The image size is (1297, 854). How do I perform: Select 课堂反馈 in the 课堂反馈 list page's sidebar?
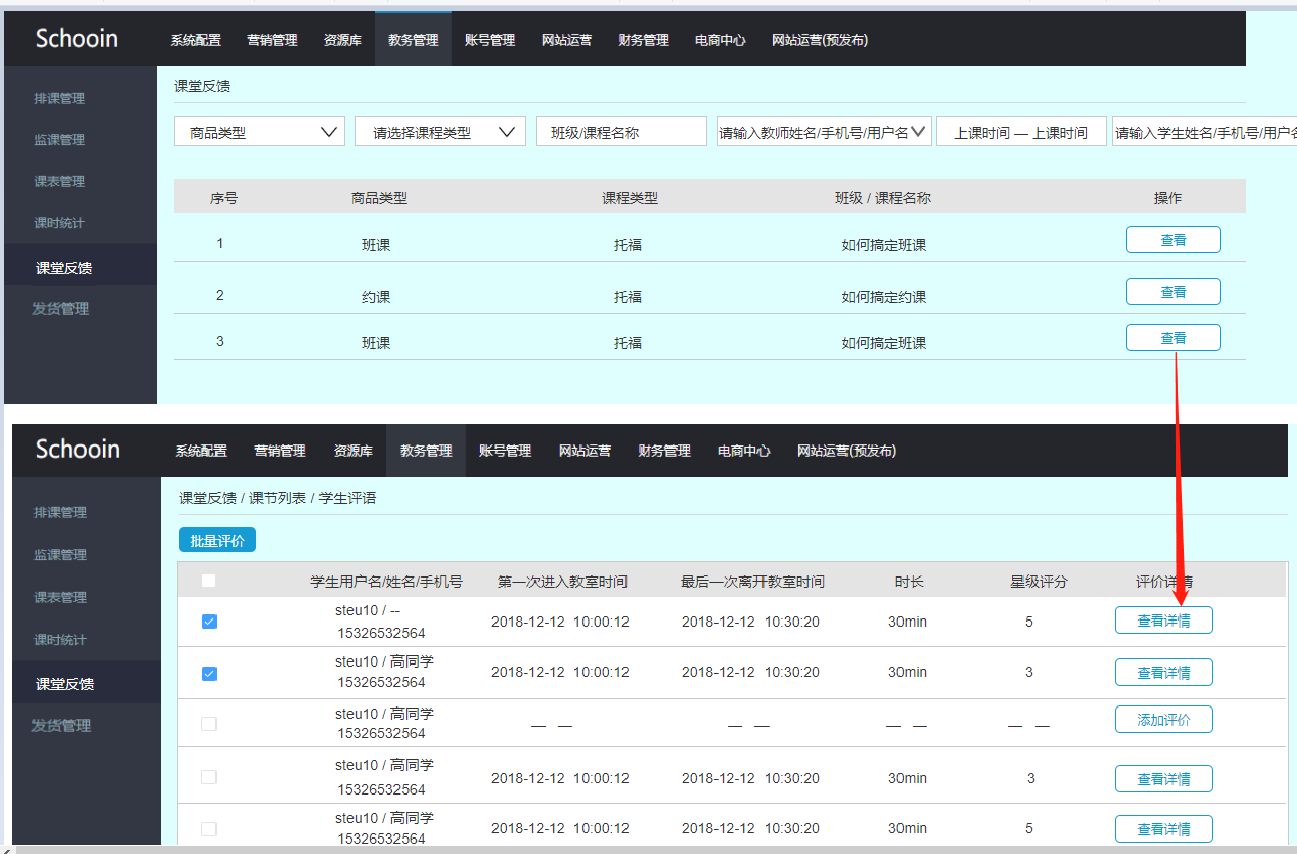[x=80, y=267]
